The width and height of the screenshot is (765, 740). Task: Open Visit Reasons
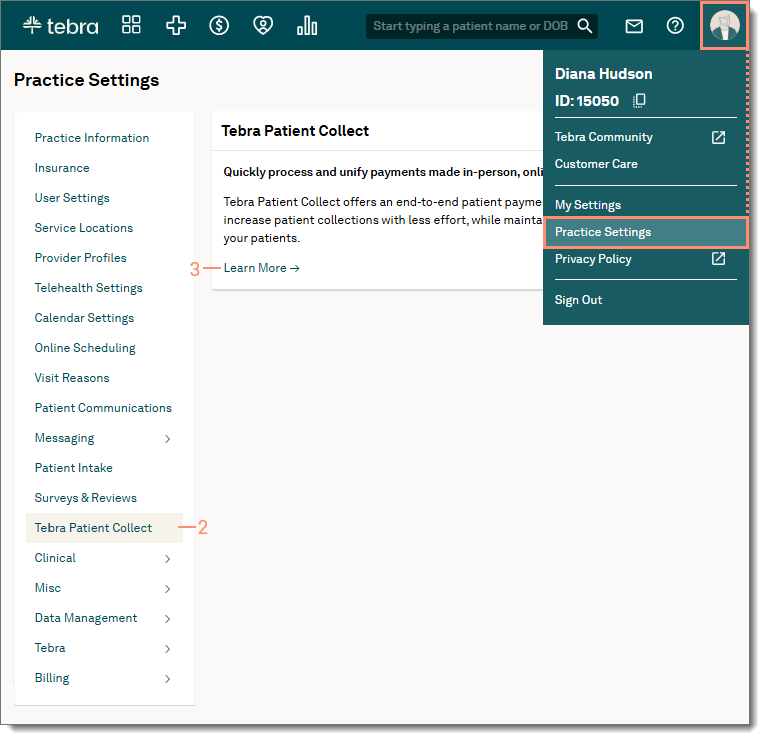(x=72, y=378)
